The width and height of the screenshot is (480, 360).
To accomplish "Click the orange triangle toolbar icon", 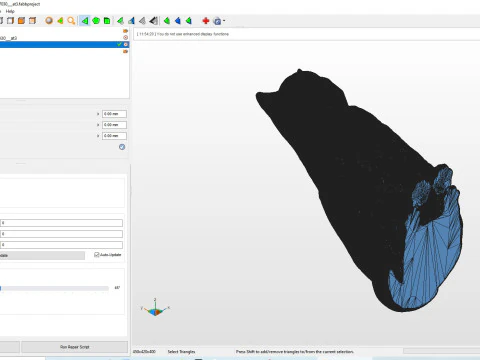I will pos(60,21).
